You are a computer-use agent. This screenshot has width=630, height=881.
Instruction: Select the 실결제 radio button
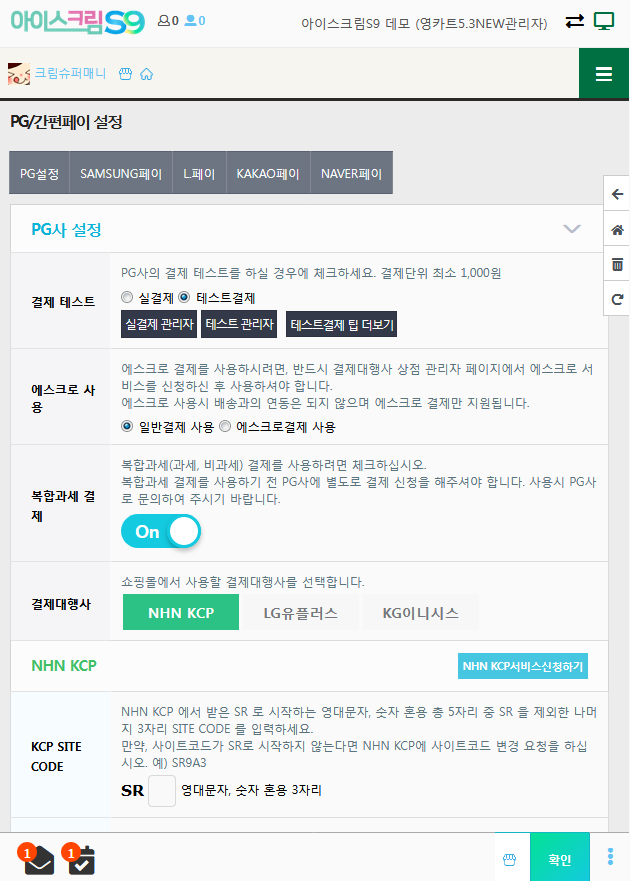pos(127,297)
